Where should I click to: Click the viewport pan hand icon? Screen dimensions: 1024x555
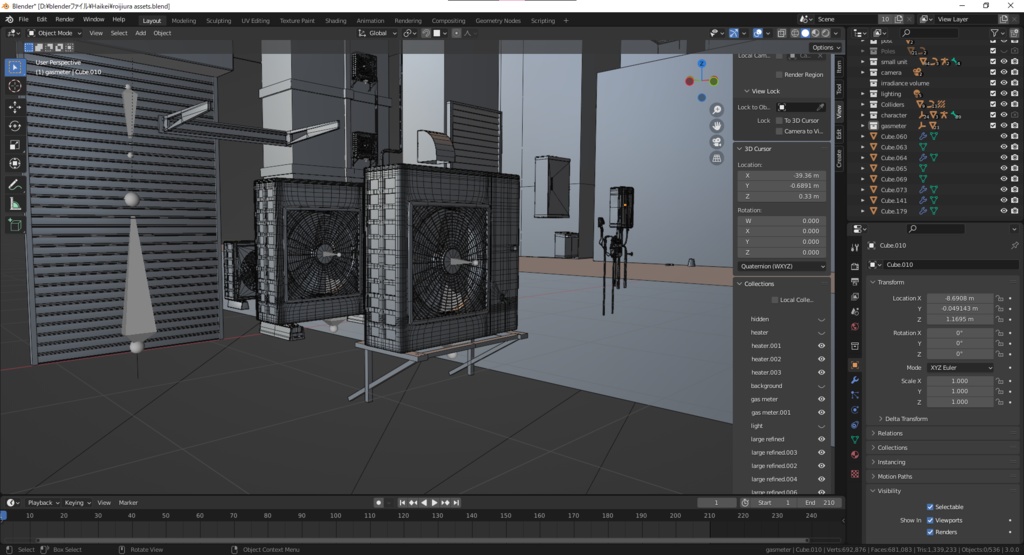[x=716, y=125]
